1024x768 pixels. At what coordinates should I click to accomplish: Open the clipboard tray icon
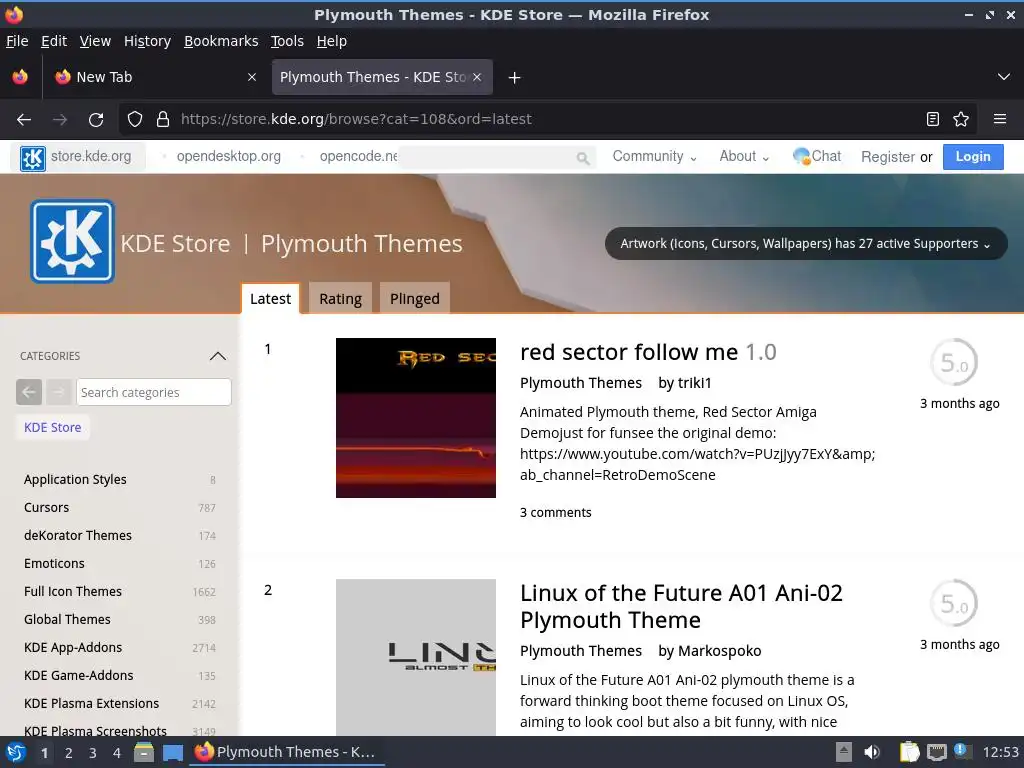click(909, 752)
